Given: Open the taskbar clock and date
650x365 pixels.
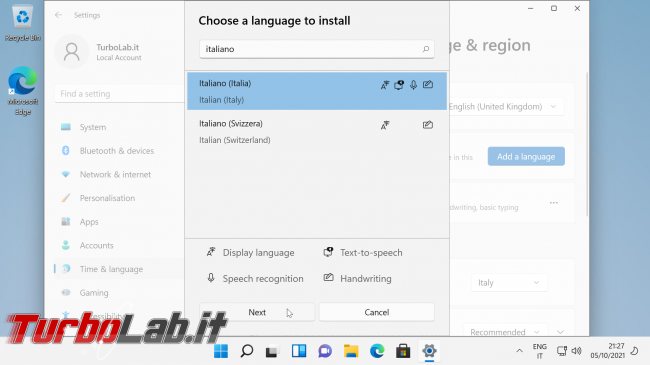Looking at the screenshot, I should click(607, 351).
